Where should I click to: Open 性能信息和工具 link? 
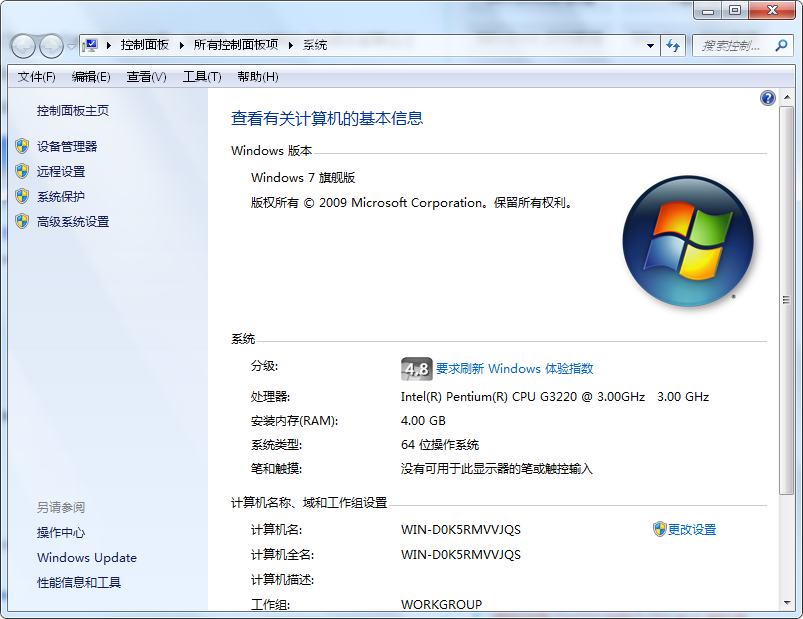point(79,583)
